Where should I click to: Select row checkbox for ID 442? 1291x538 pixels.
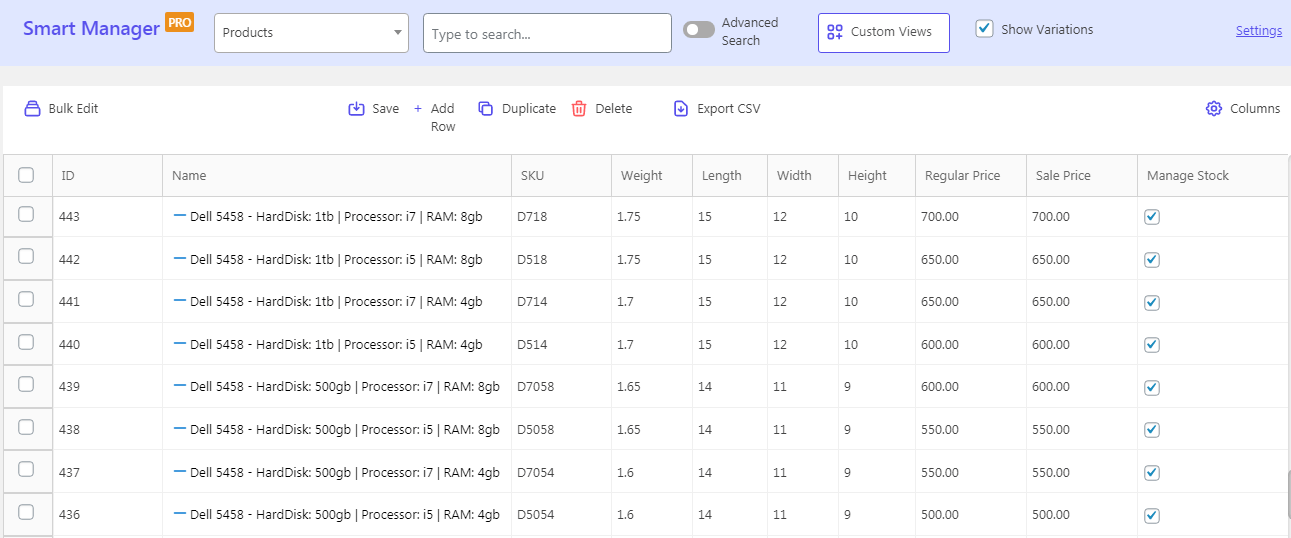click(26, 256)
